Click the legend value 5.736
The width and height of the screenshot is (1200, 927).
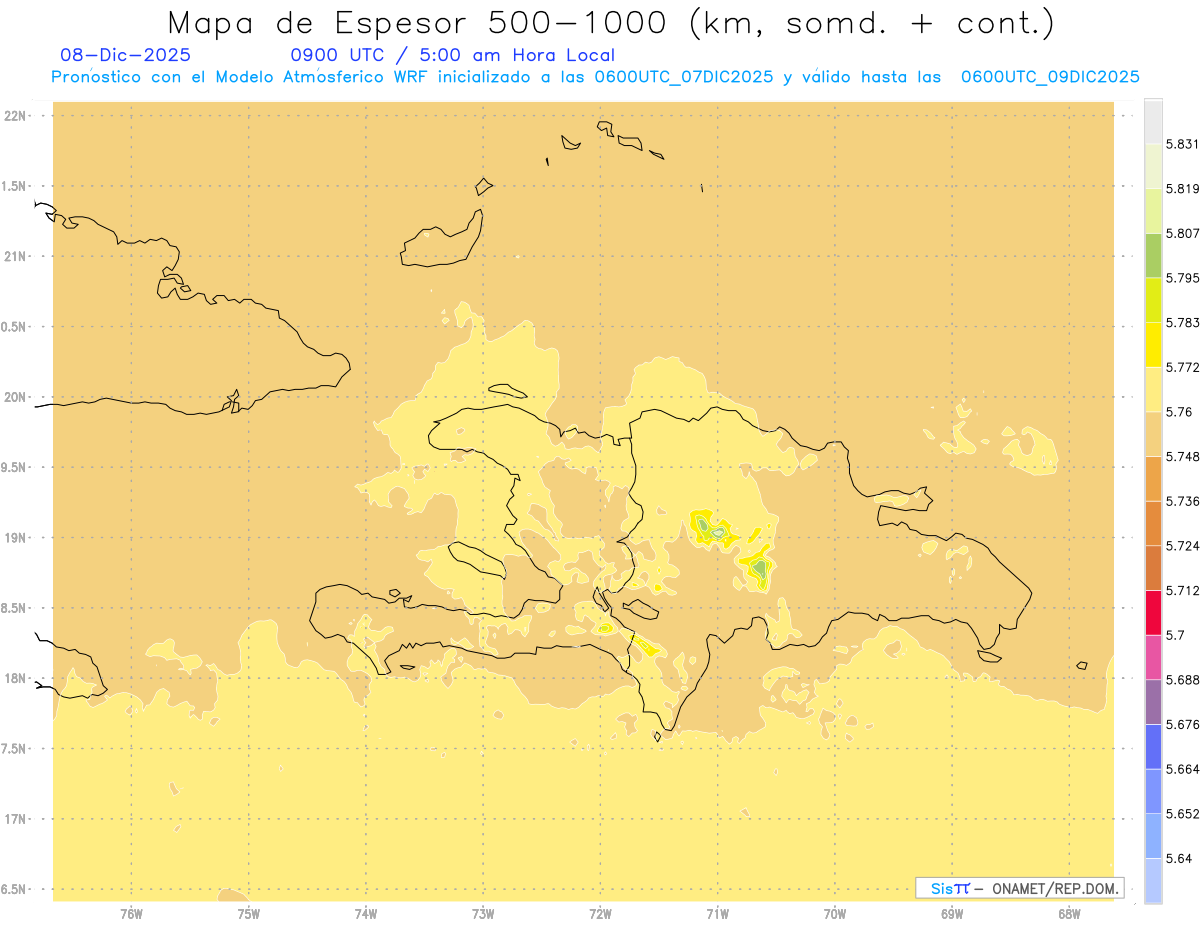click(x=1183, y=501)
